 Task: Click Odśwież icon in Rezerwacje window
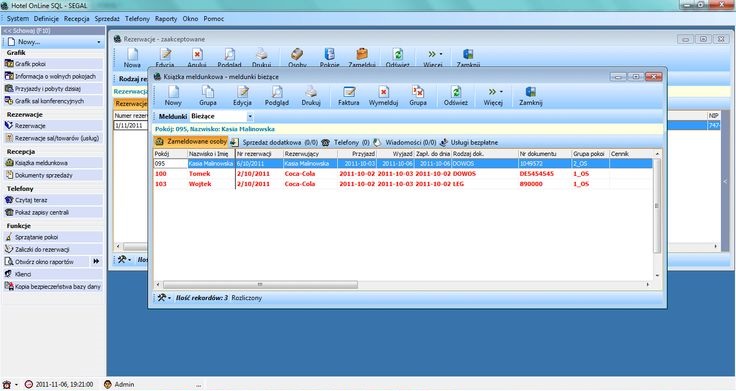coord(398,58)
